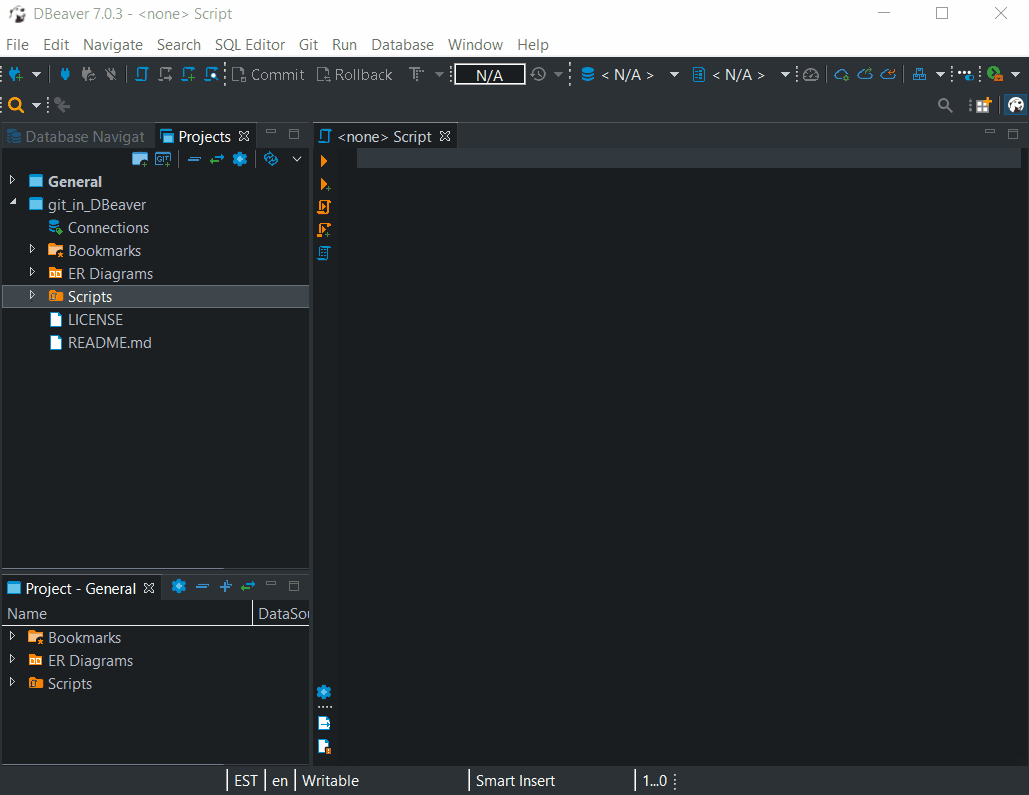Open the active schema N/A selector
The height and width of the screenshot is (795, 1029).
pyautogui.click(x=742, y=75)
